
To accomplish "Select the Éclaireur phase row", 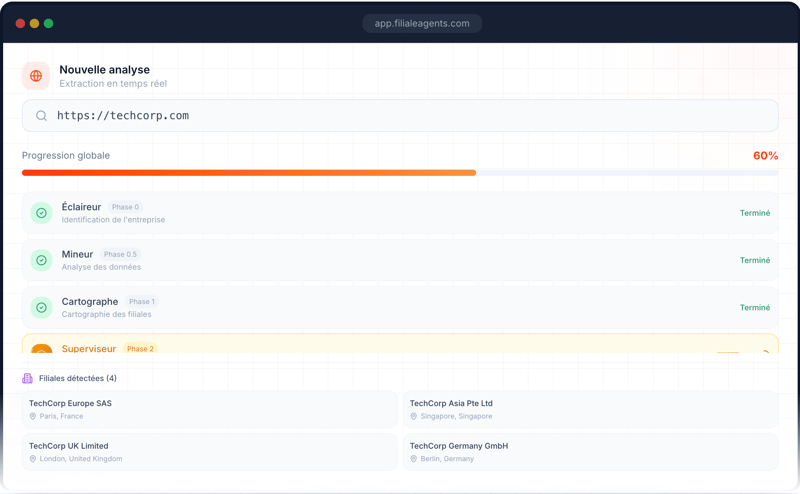I will 400,213.
